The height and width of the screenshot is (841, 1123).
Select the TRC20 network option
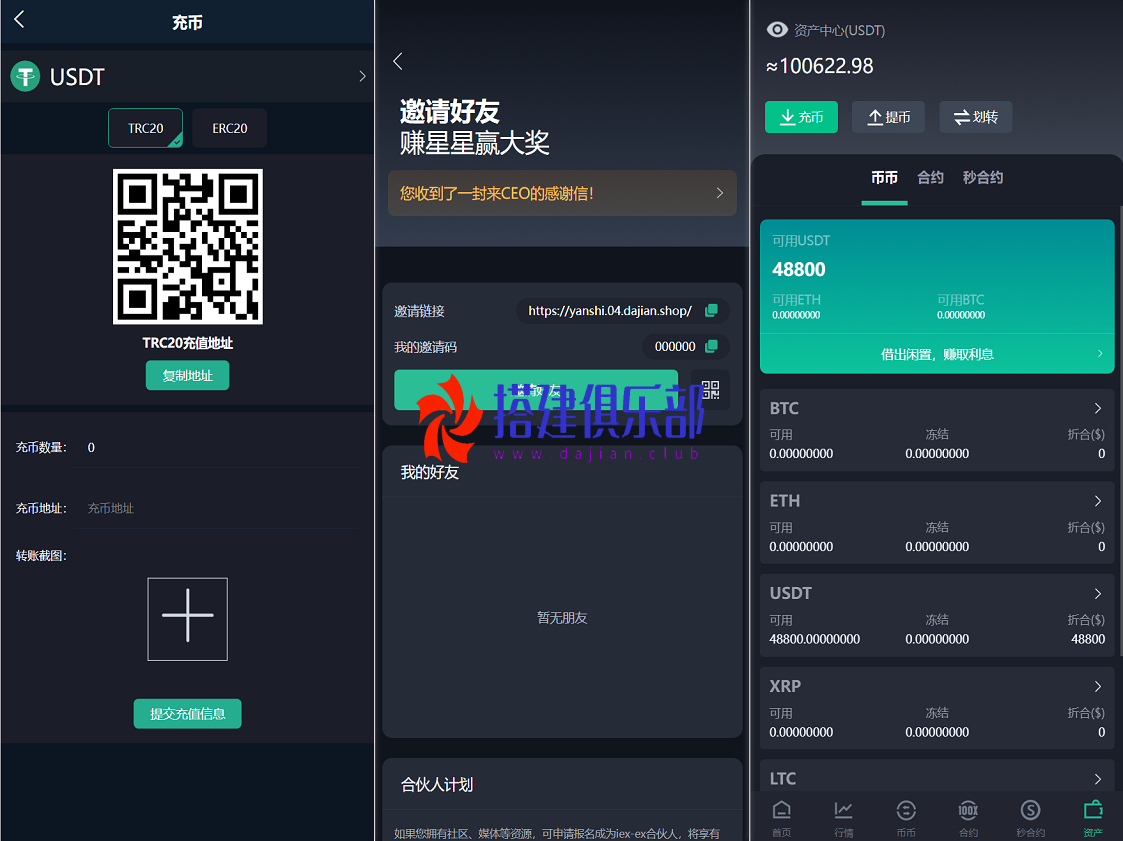[145, 128]
